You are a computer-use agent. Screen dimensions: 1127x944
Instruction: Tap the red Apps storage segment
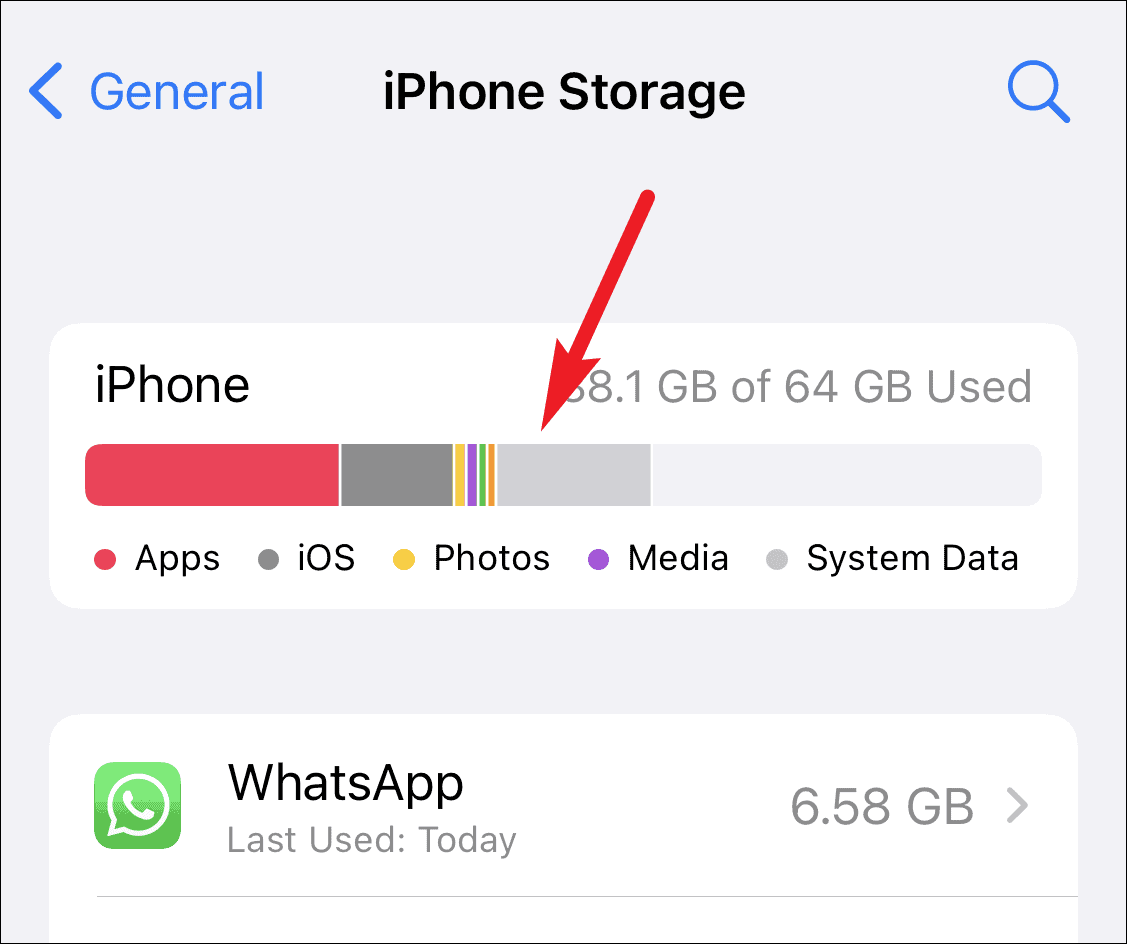click(x=212, y=475)
